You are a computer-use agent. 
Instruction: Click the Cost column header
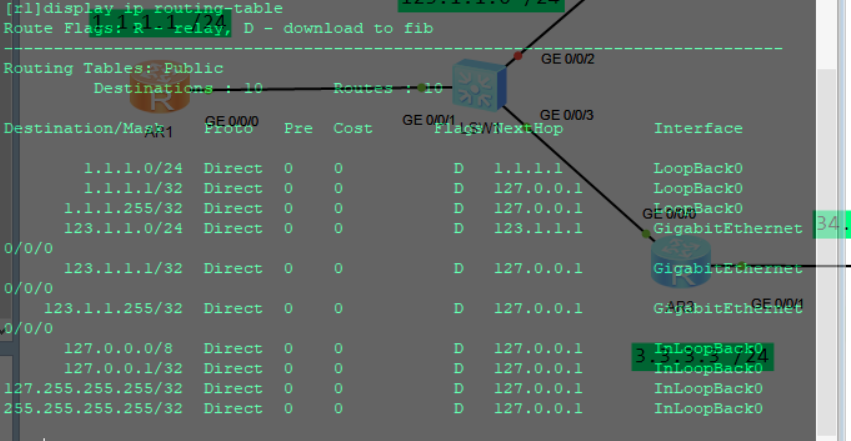tap(353, 129)
